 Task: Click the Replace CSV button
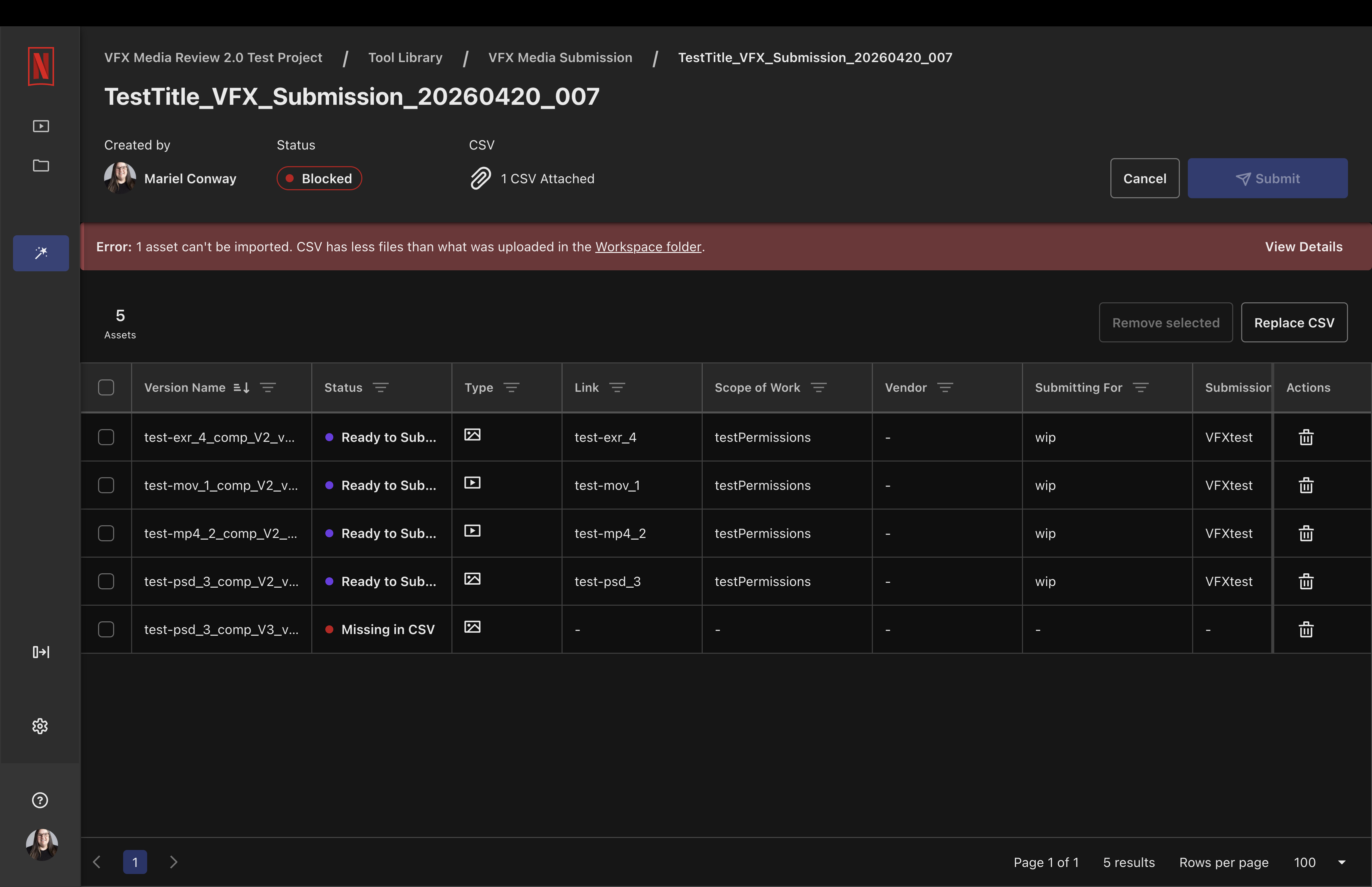pyautogui.click(x=1294, y=323)
